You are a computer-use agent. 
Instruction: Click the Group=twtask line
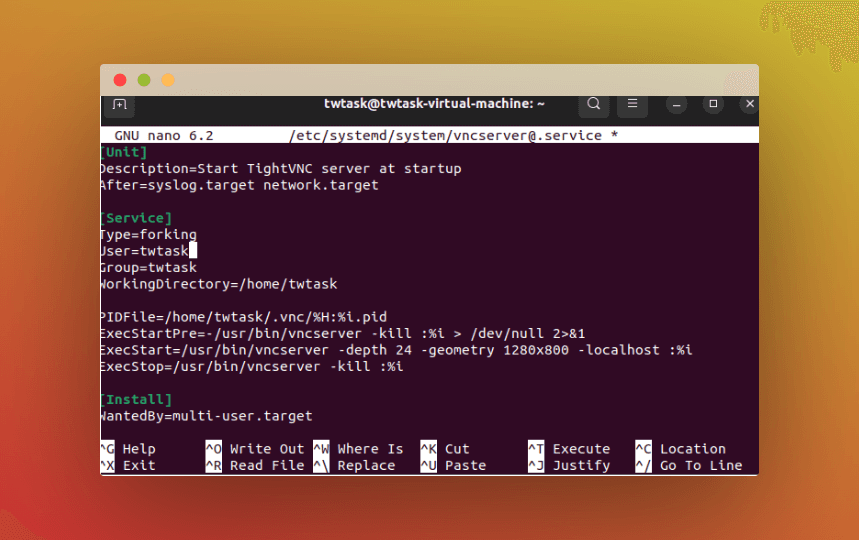[148, 267]
